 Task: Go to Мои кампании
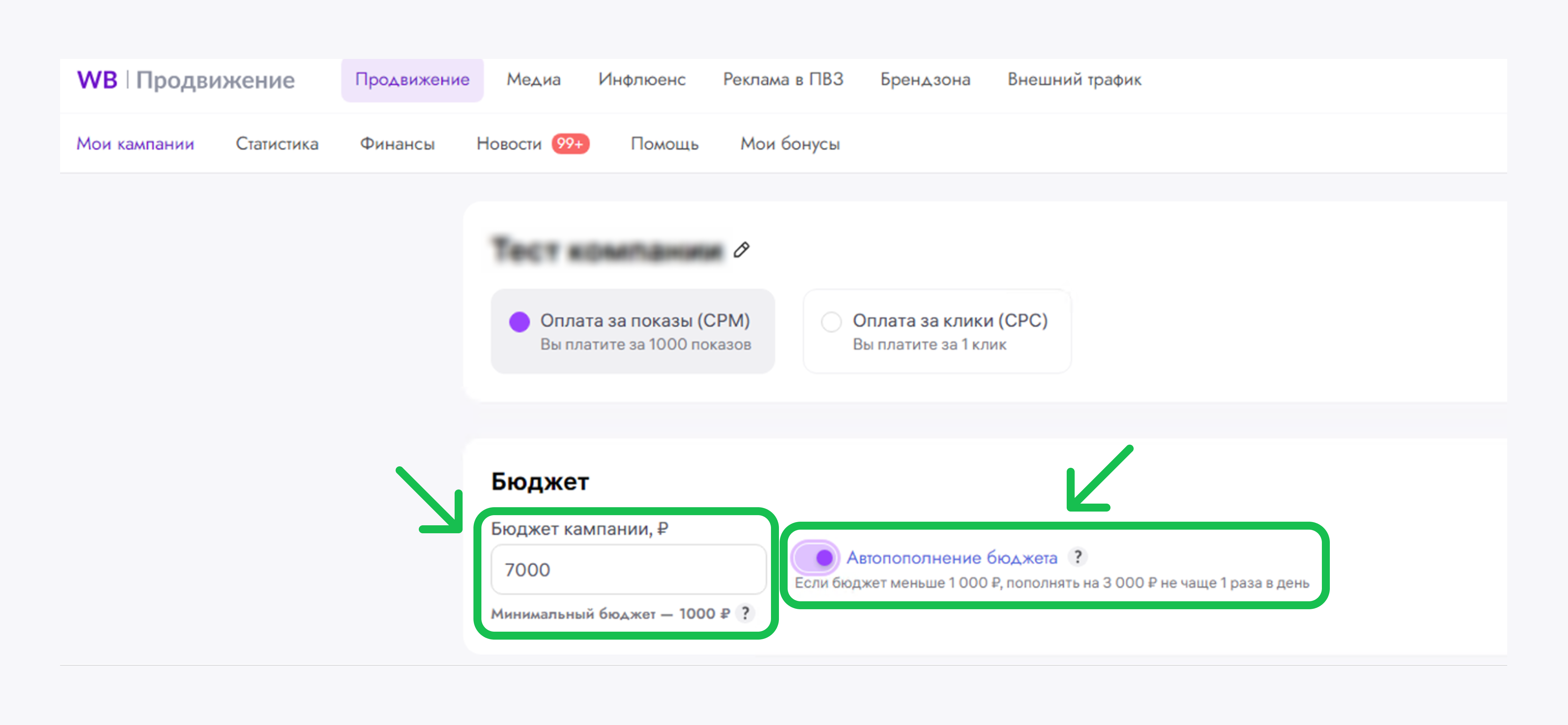135,144
